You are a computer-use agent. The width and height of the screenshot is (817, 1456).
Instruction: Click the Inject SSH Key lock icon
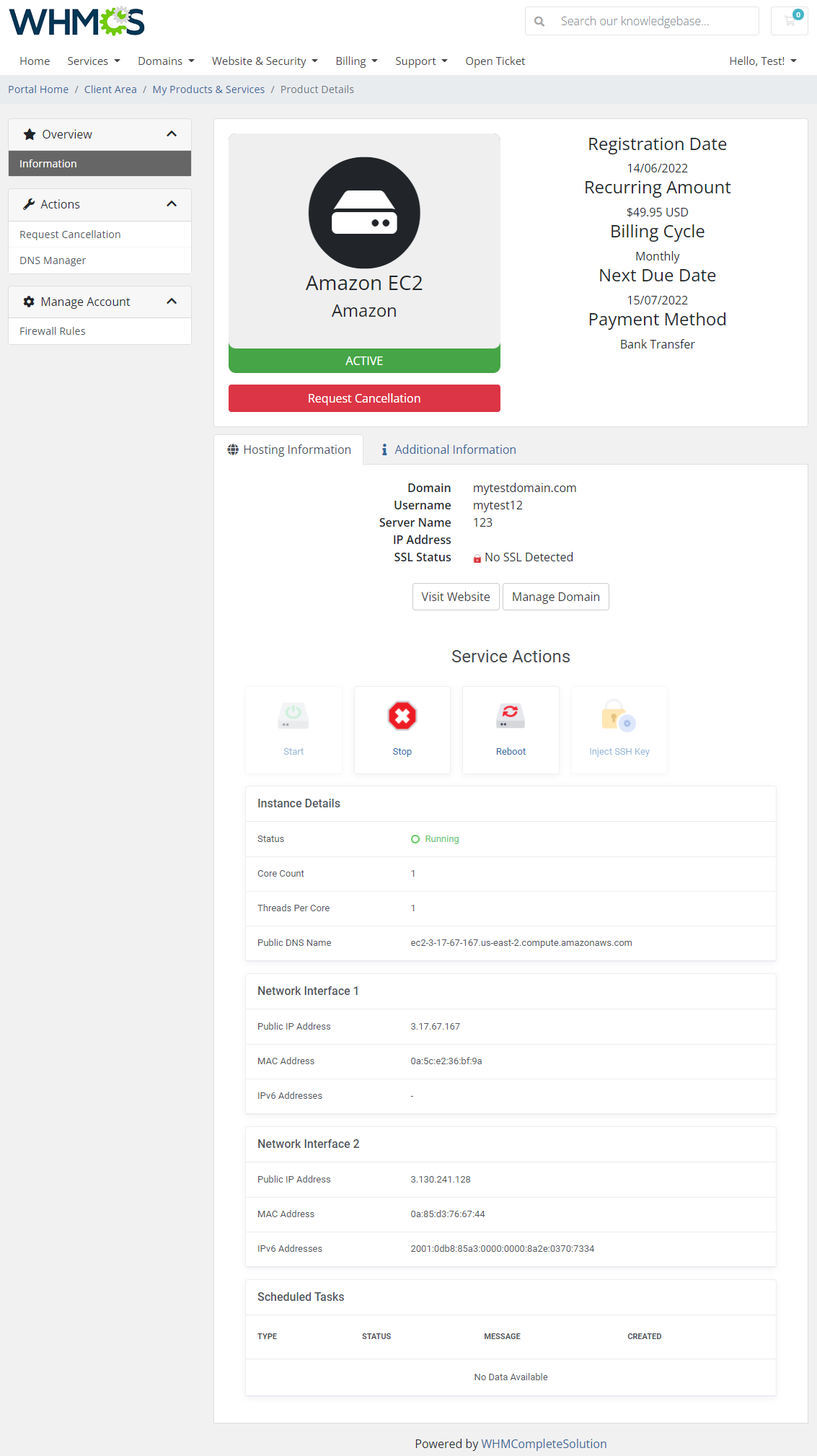coord(619,716)
